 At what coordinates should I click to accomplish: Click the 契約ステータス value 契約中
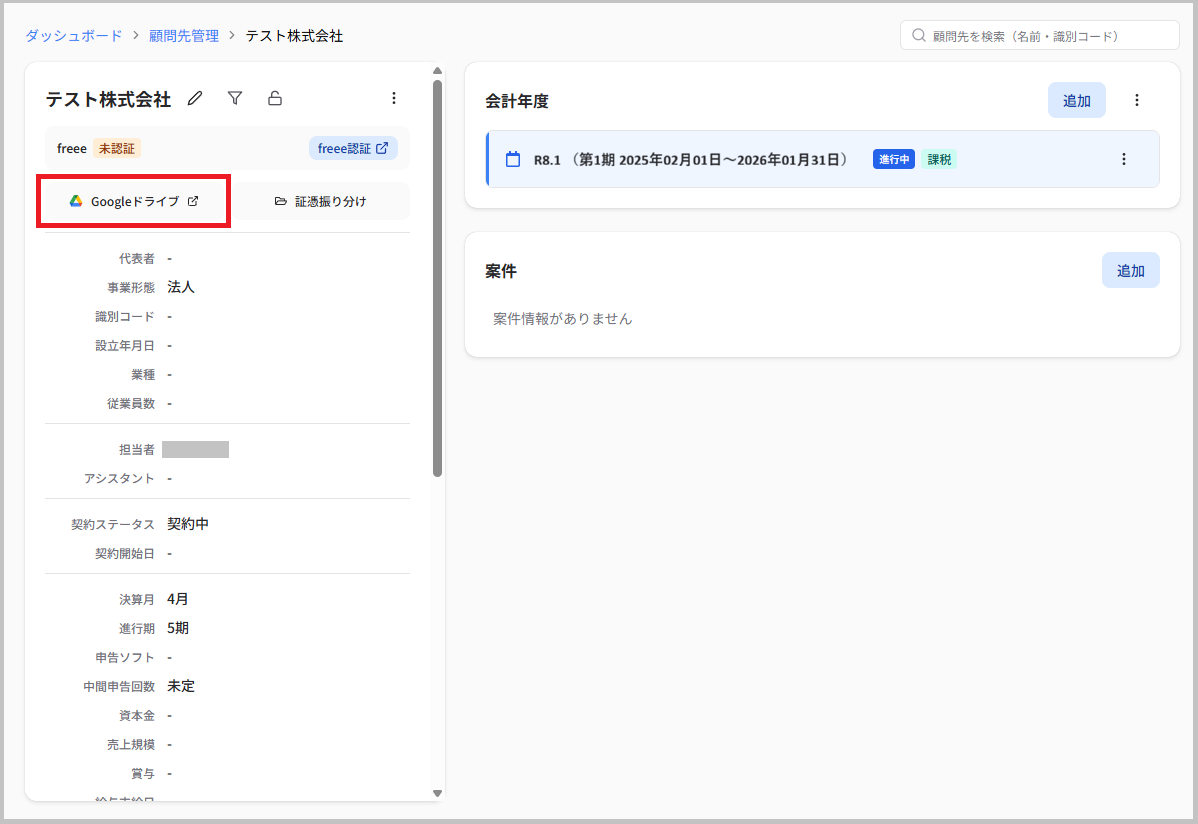[188, 524]
